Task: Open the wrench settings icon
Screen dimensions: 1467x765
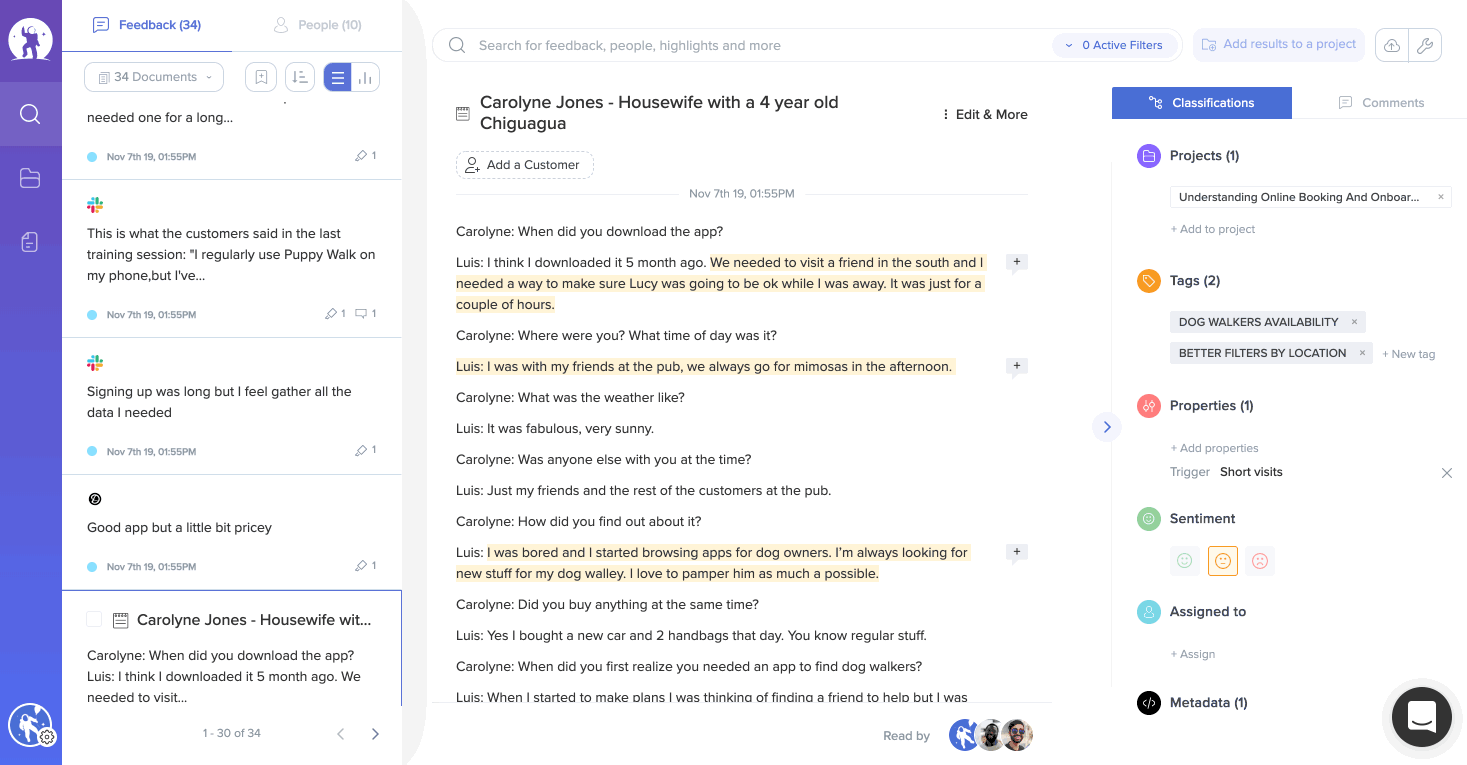Action: (x=1425, y=45)
